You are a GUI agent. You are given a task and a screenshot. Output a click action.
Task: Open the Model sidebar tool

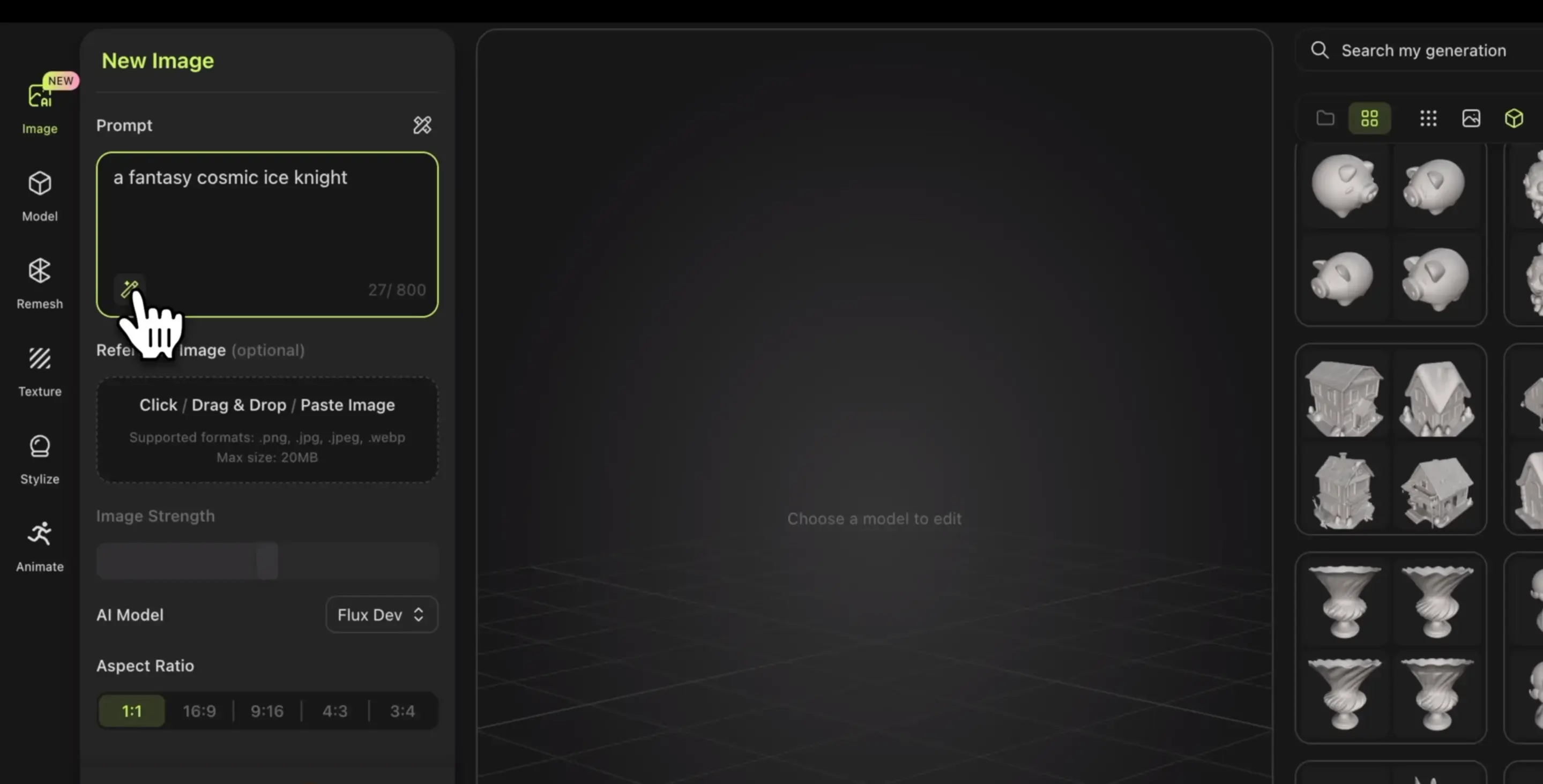(40, 195)
